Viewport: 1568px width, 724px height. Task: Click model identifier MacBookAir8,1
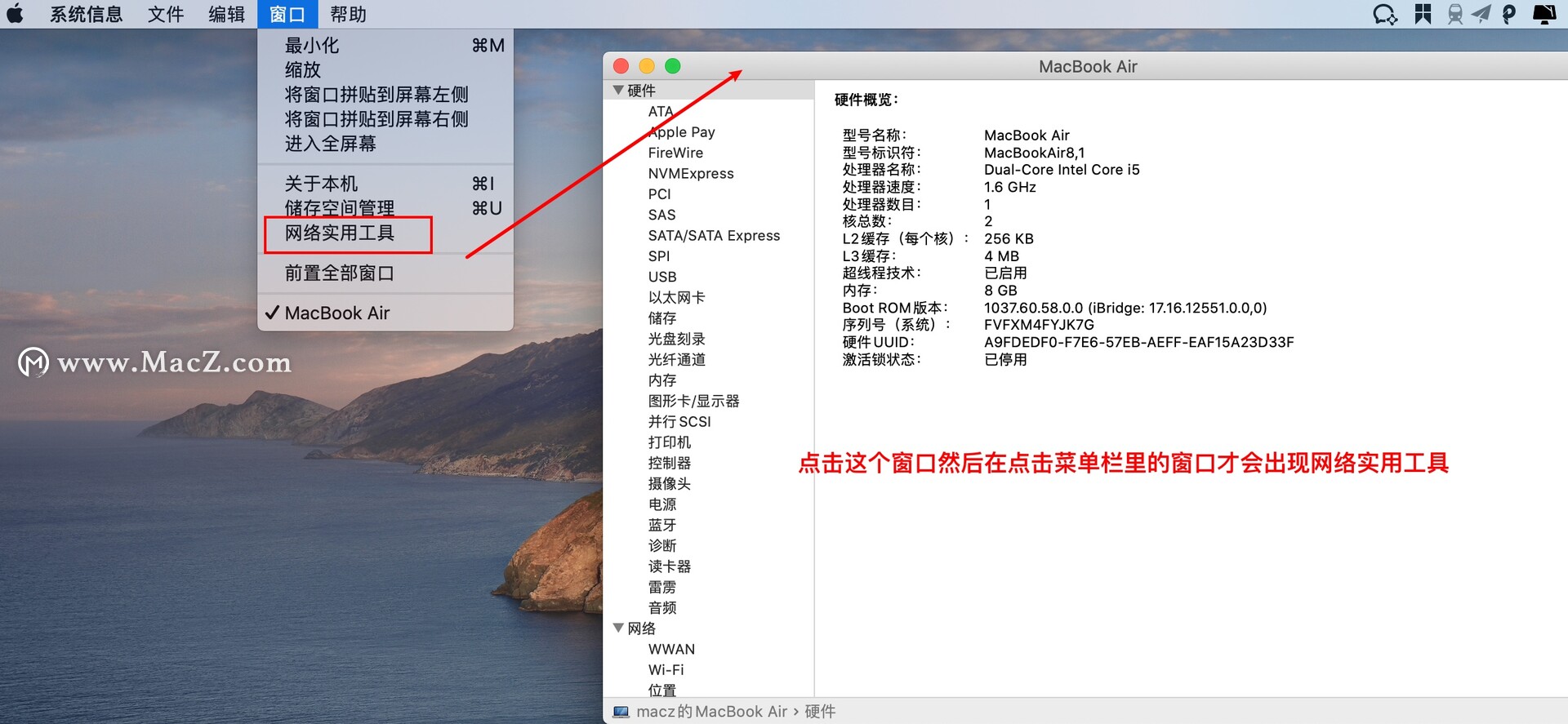point(1034,153)
